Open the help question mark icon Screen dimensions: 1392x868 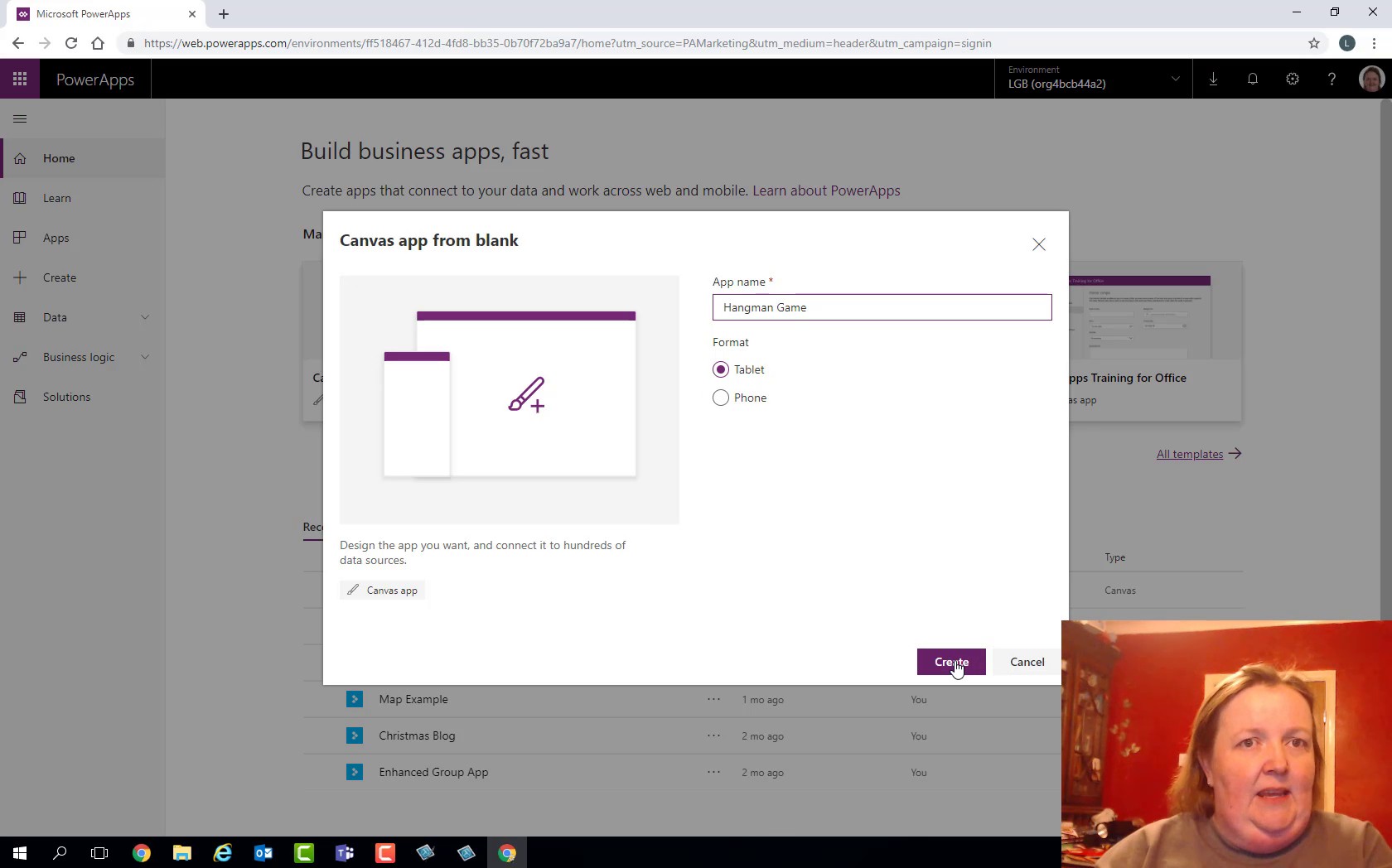click(1332, 80)
